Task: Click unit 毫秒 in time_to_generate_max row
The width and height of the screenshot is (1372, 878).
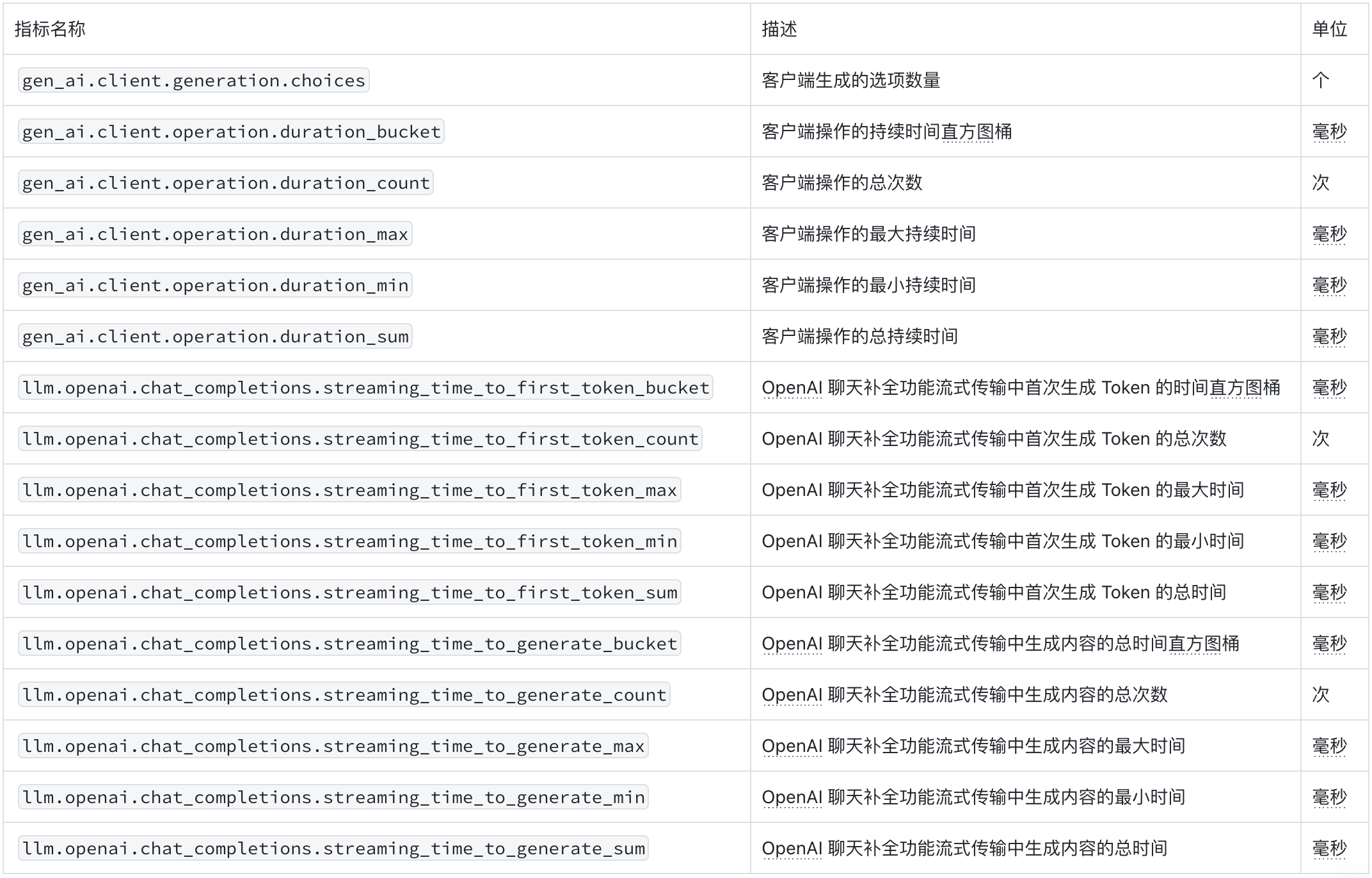Action: point(1330,746)
